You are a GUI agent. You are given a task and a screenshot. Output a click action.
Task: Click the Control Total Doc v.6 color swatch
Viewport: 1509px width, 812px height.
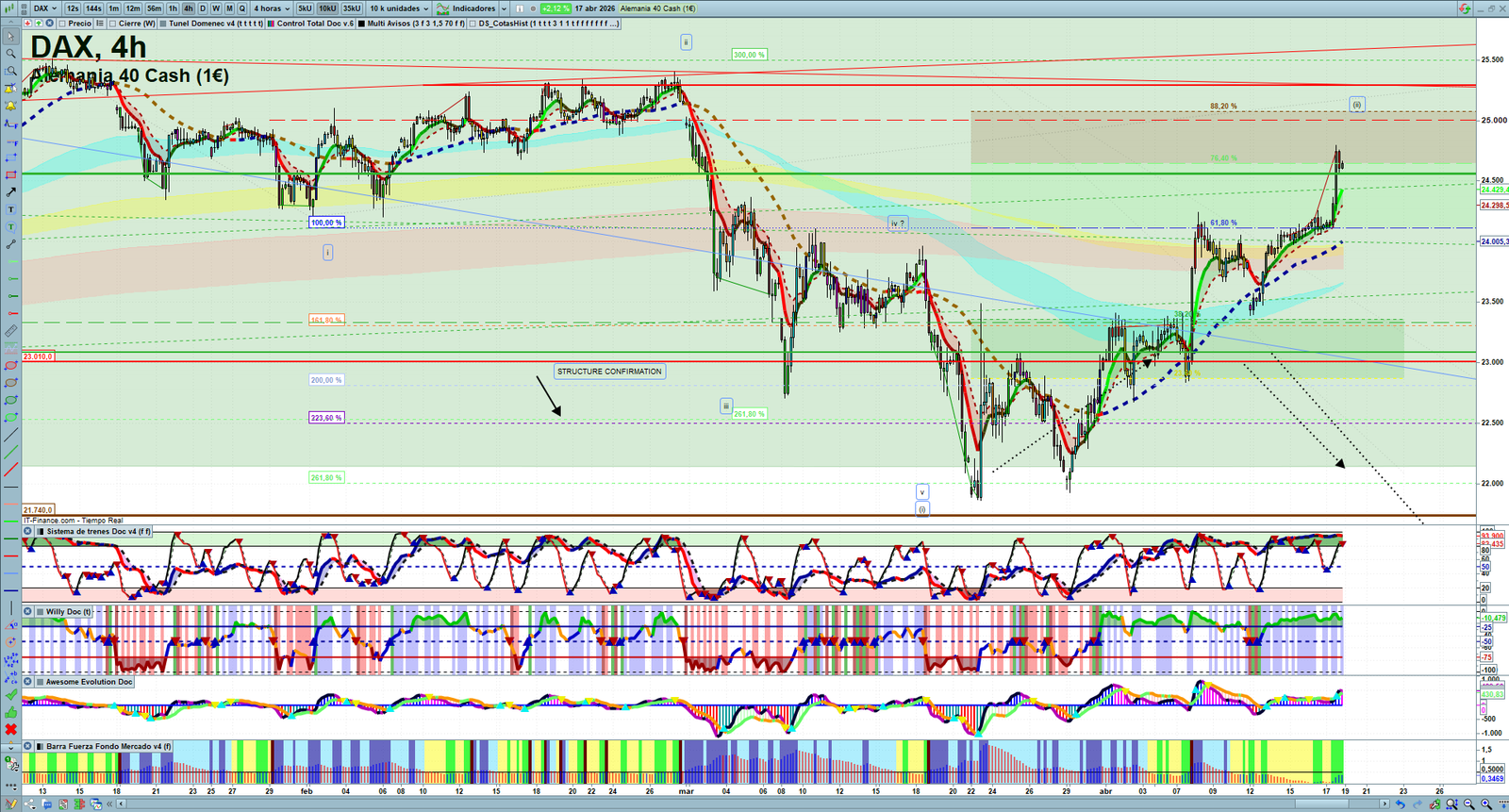tap(272, 24)
